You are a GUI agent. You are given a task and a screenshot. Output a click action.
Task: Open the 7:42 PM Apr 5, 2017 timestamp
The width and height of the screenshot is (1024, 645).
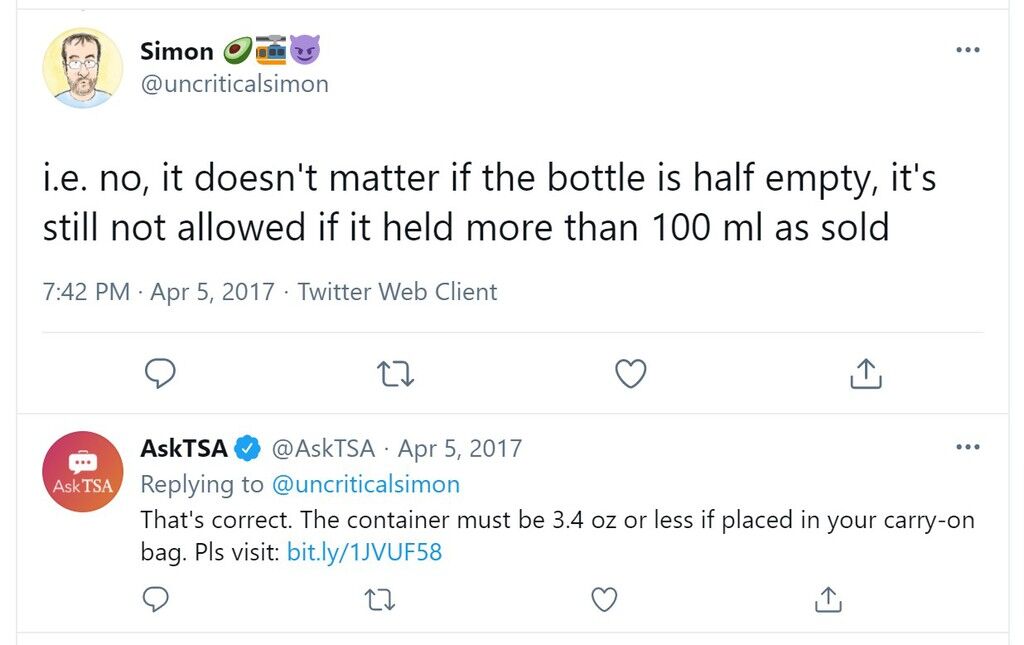click(x=159, y=292)
